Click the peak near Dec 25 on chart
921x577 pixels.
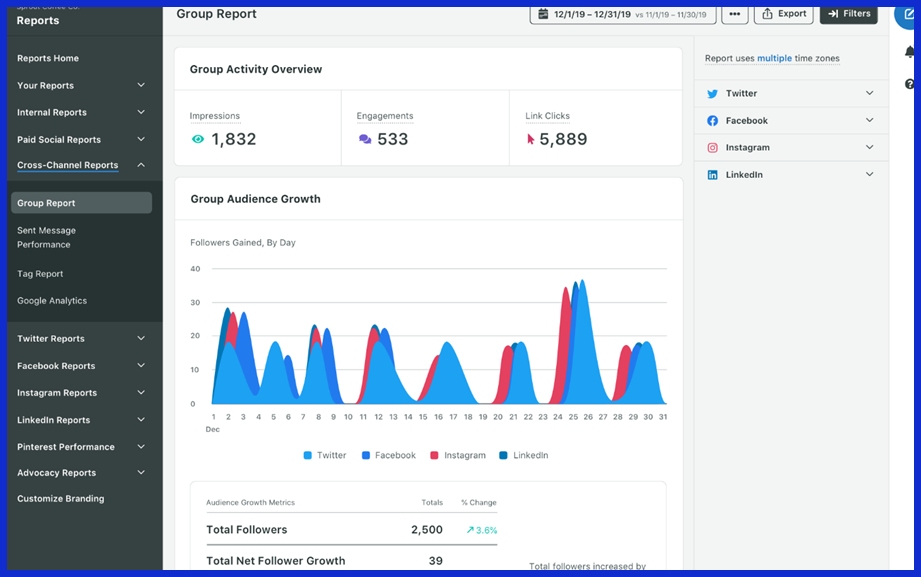coord(581,282)
